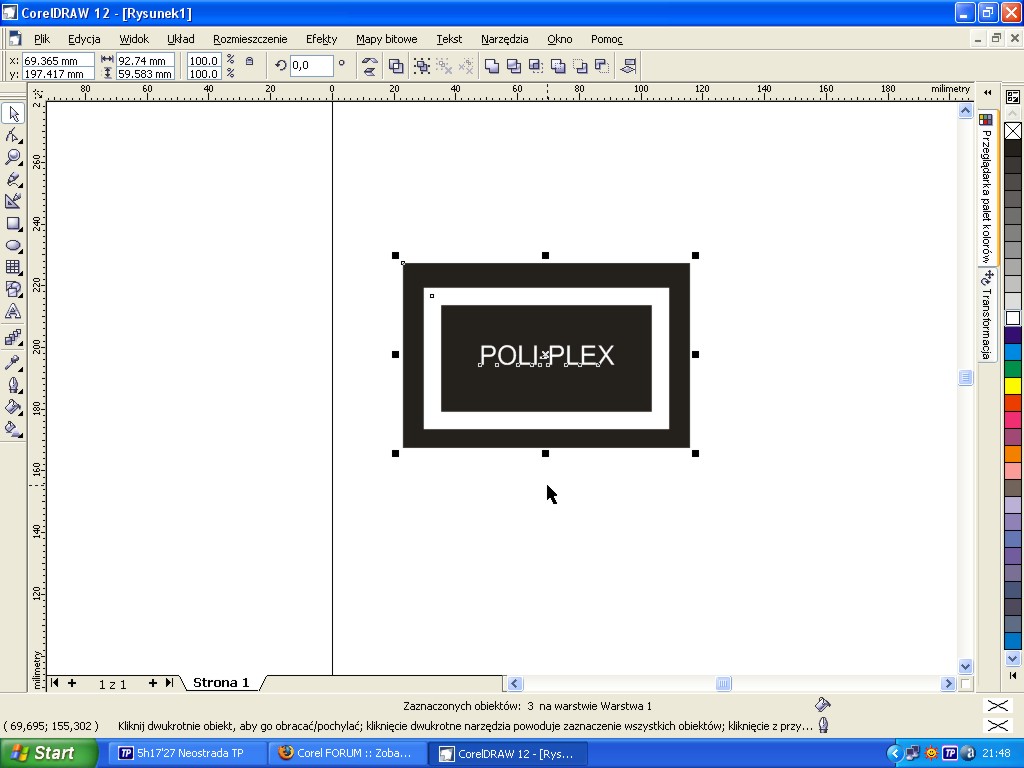Open the Shape tool flyout
This screenshot has height=768, width=1024.
pos(13,136)
